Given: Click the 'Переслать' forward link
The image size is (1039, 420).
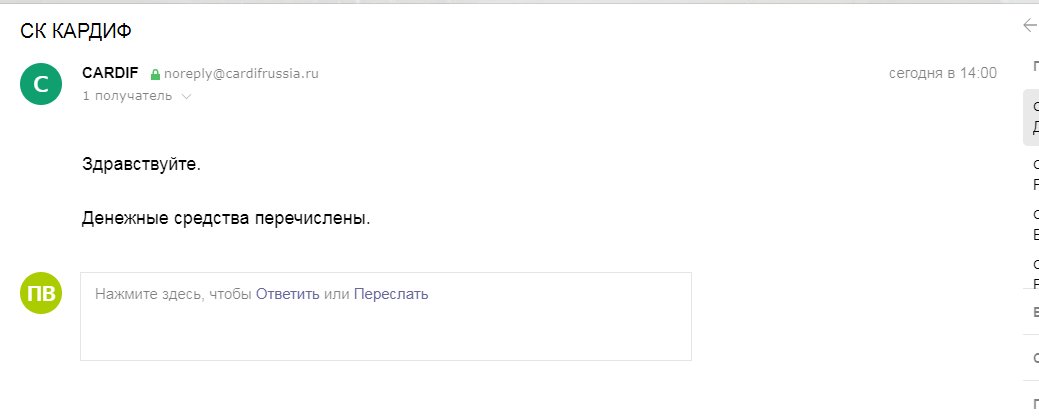Looking at the screenshot, I should click(x=391, y=294).
